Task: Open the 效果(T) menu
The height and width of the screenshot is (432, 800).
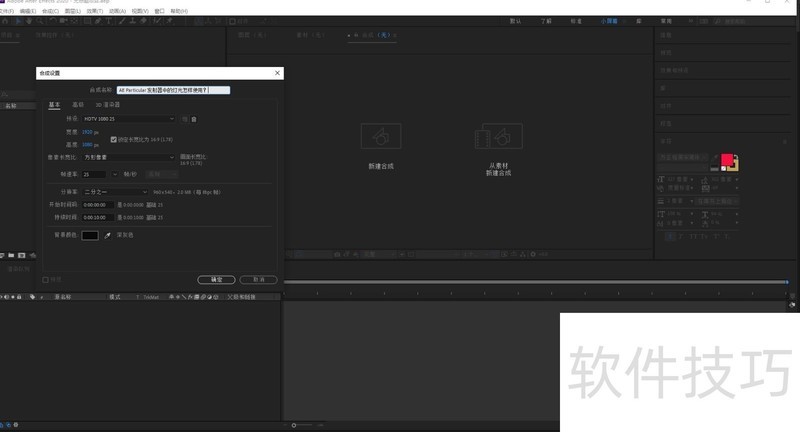Action: (94, 11)
